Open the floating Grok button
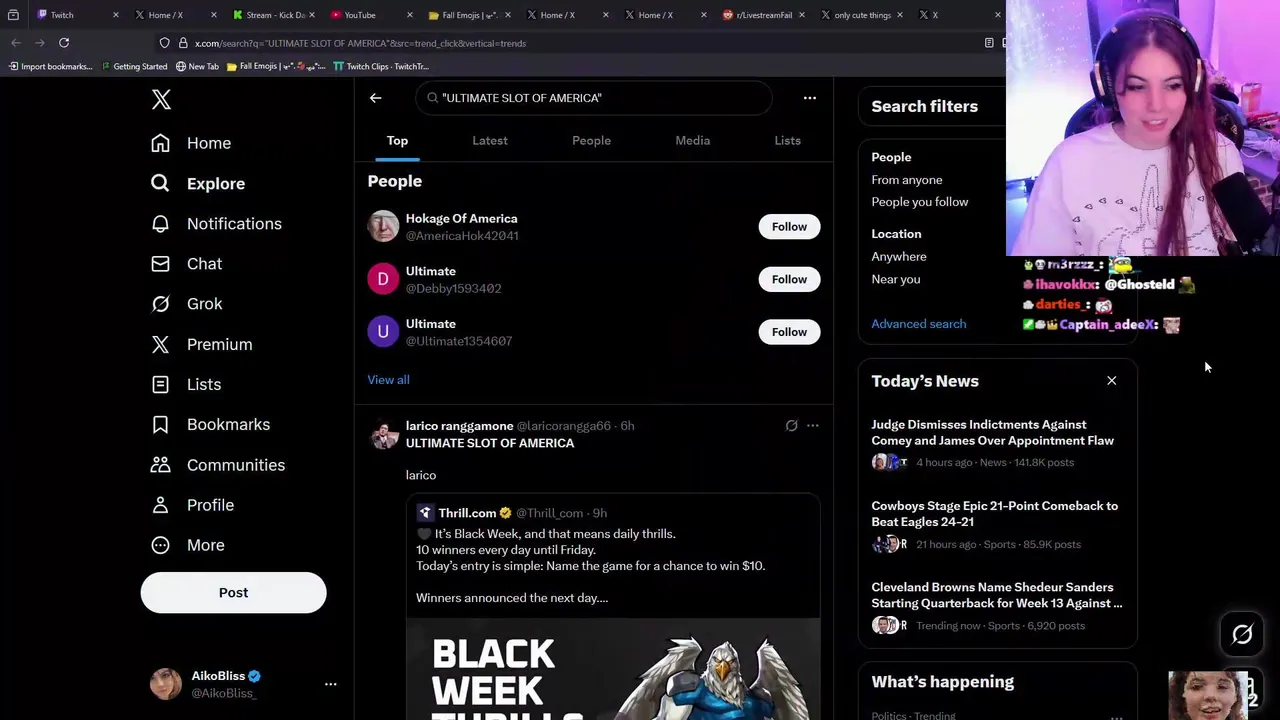Viewport: 1280px width, 720px height. click(x=1242, y=635)
